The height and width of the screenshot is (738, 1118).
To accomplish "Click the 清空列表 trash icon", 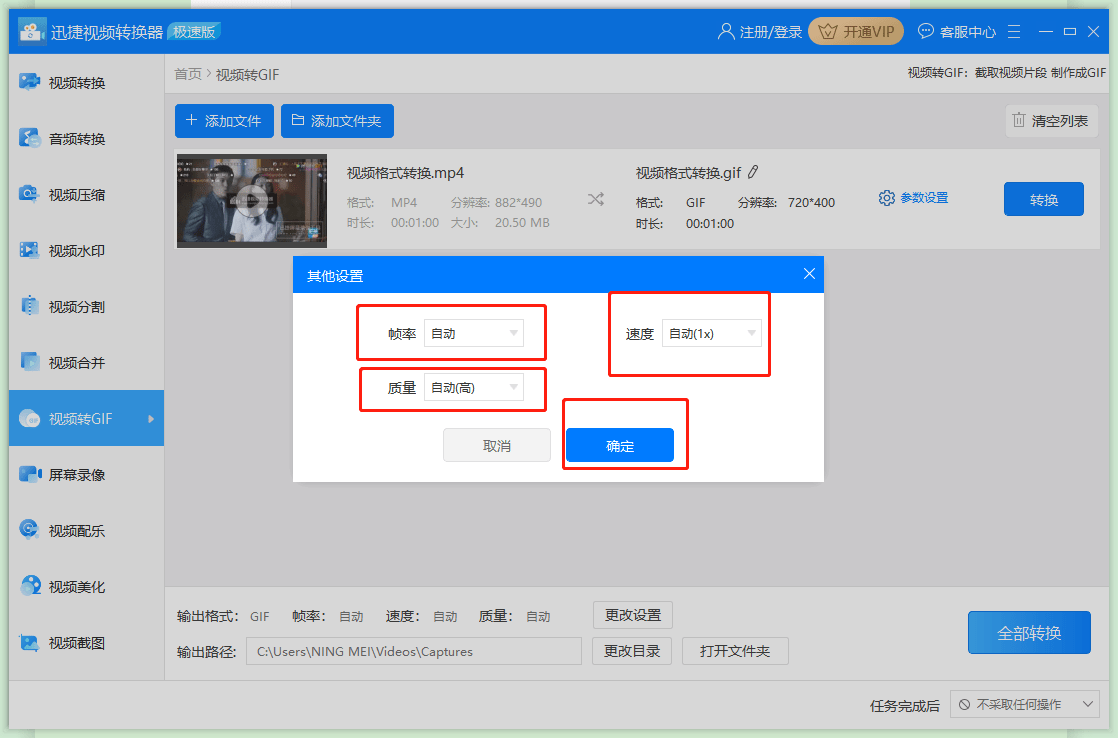I will click(x=1019, y=121).
